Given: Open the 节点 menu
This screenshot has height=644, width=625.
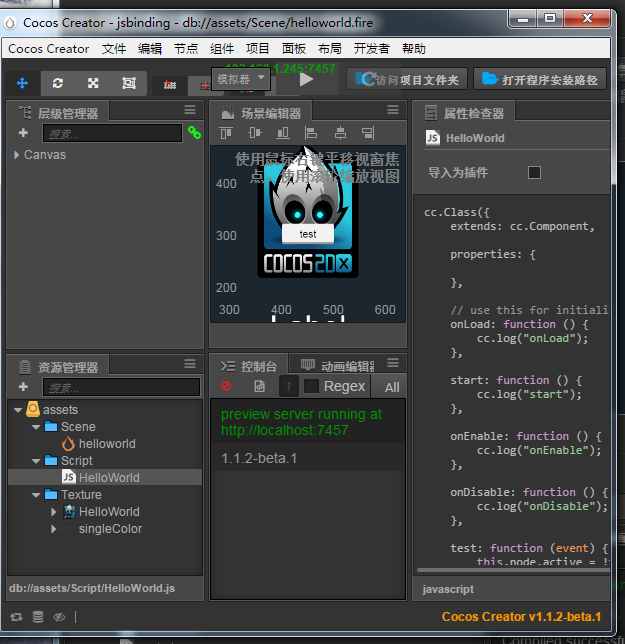Looking at the screenshot, I should pos(186,48).
